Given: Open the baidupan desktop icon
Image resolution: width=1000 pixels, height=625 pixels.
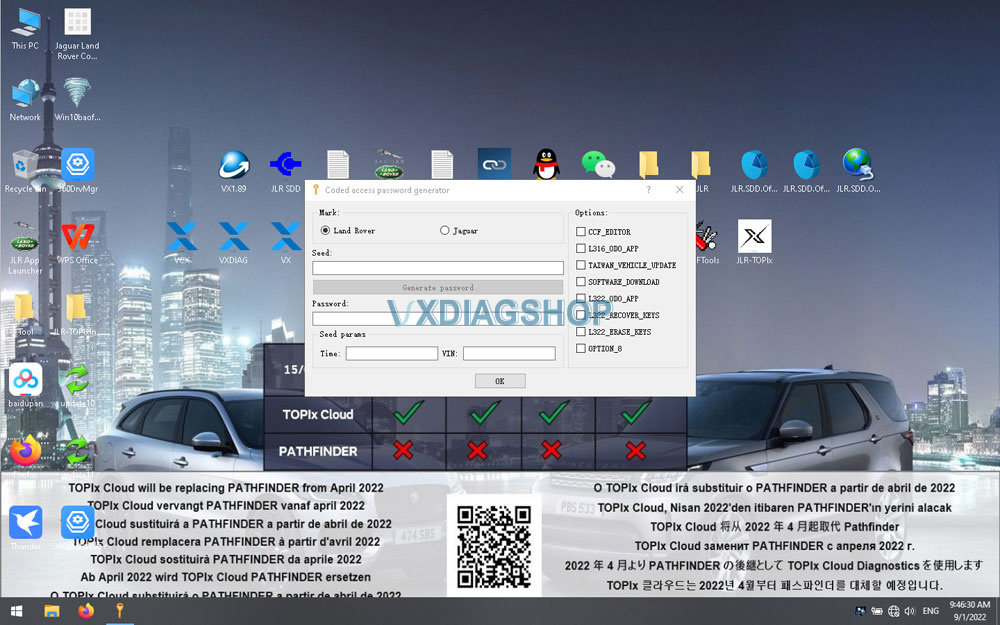Looking at the screenshot, I should coord(26,385).
